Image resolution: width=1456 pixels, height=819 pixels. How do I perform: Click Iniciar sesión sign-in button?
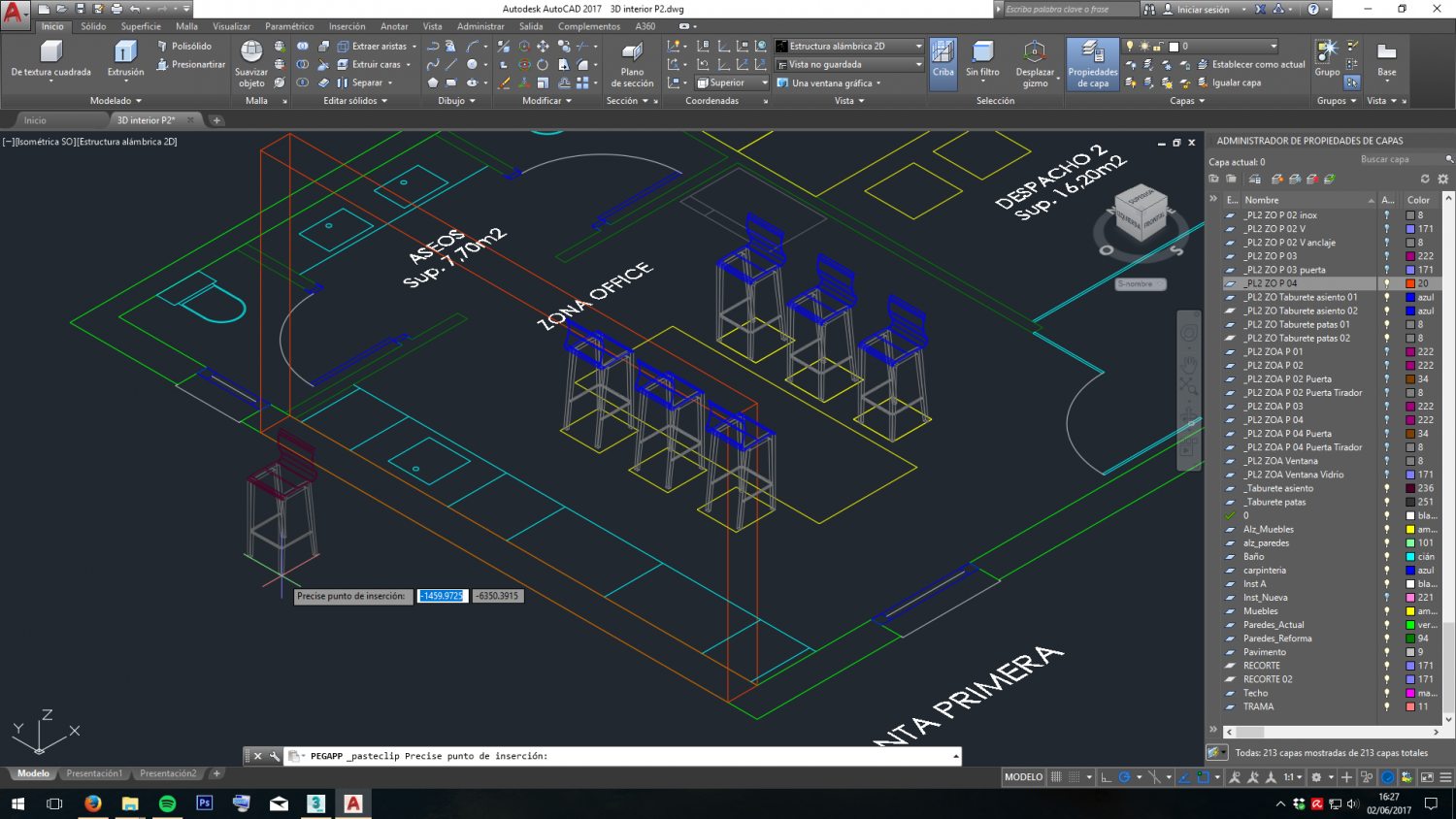tap(1197, 9)
